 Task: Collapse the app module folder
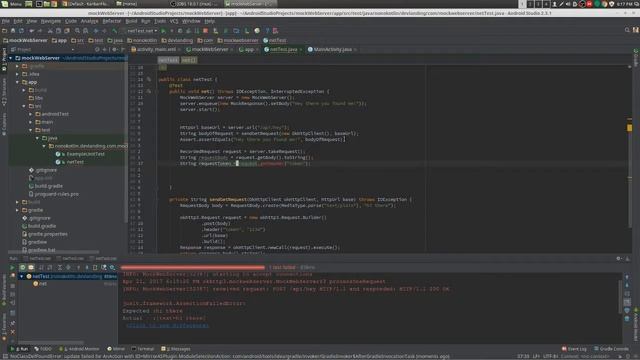click(x=17, y=82)
